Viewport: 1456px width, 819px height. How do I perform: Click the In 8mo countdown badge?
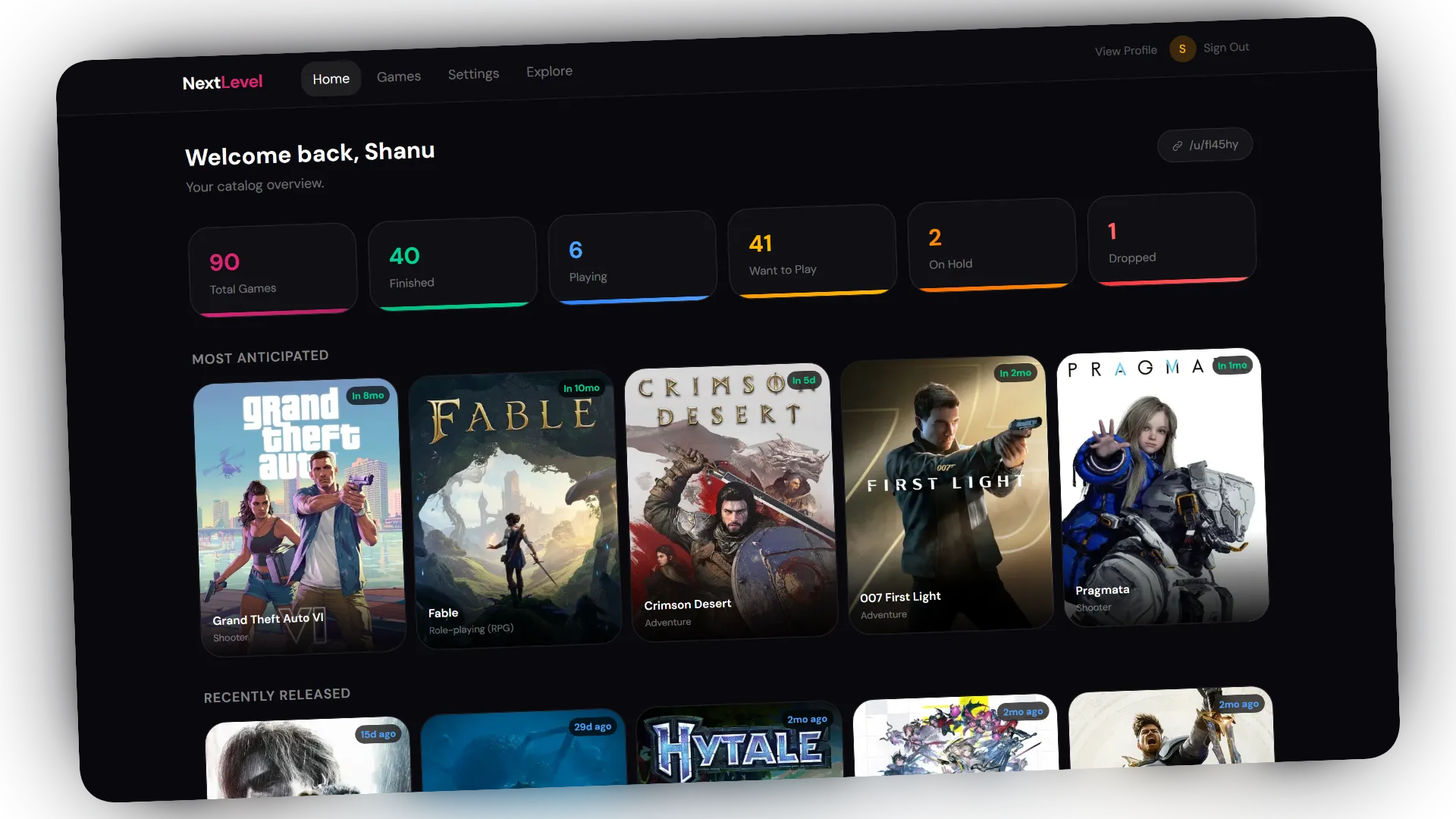click(368, 396)
